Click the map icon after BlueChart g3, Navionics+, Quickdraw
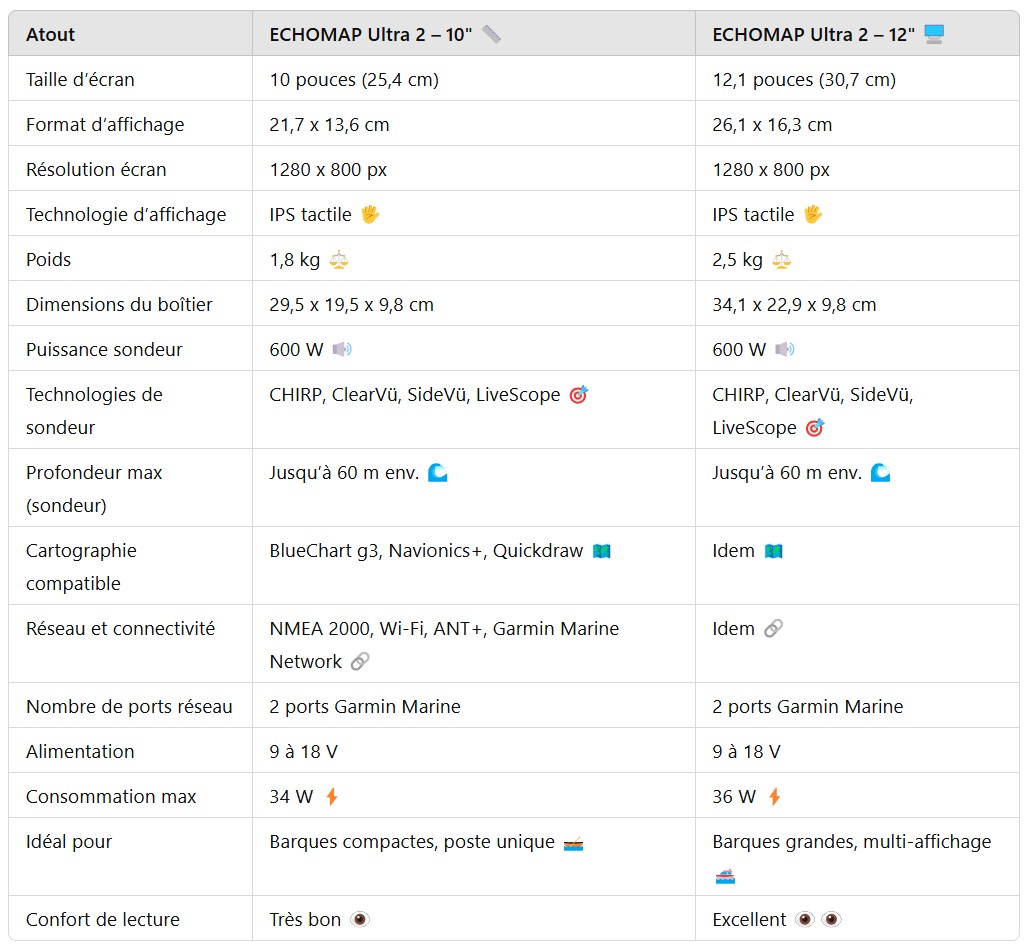Image resolution: width=1027 pixels, height=947 pixels. pyautogui.click(x=601, y=551)
